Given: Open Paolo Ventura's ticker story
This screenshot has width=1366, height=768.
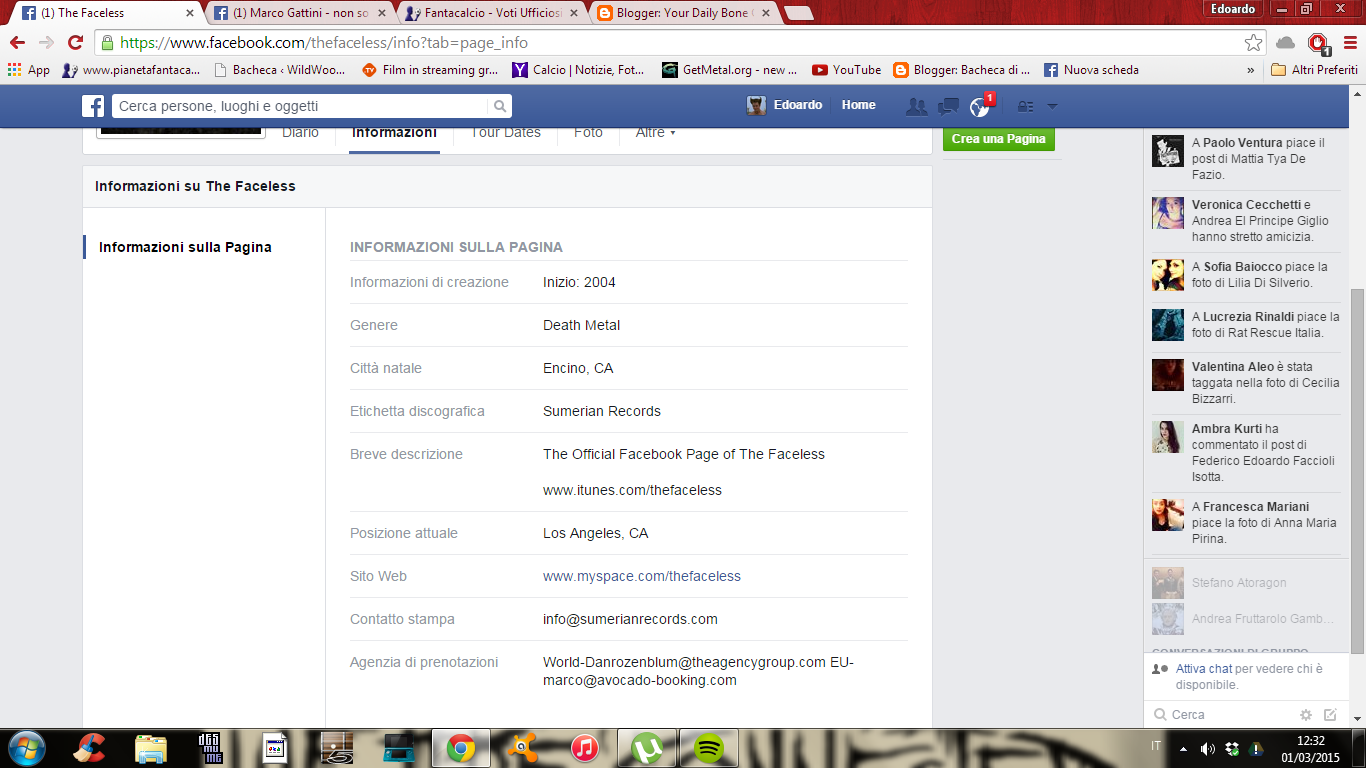Looking at the screenshot, I should click(1247, 159).
